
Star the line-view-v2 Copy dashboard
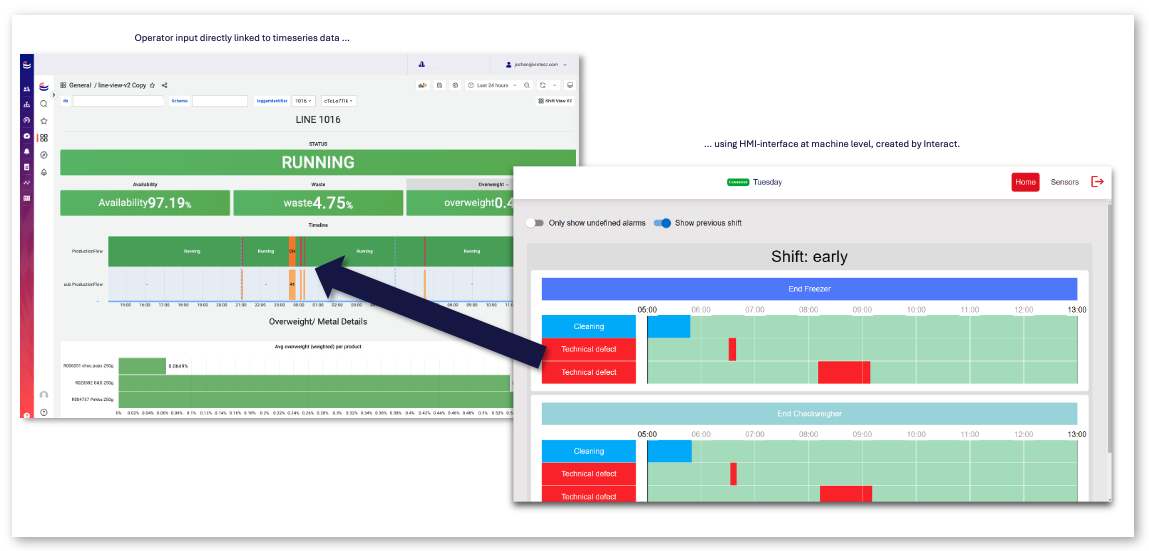point(152,86)
